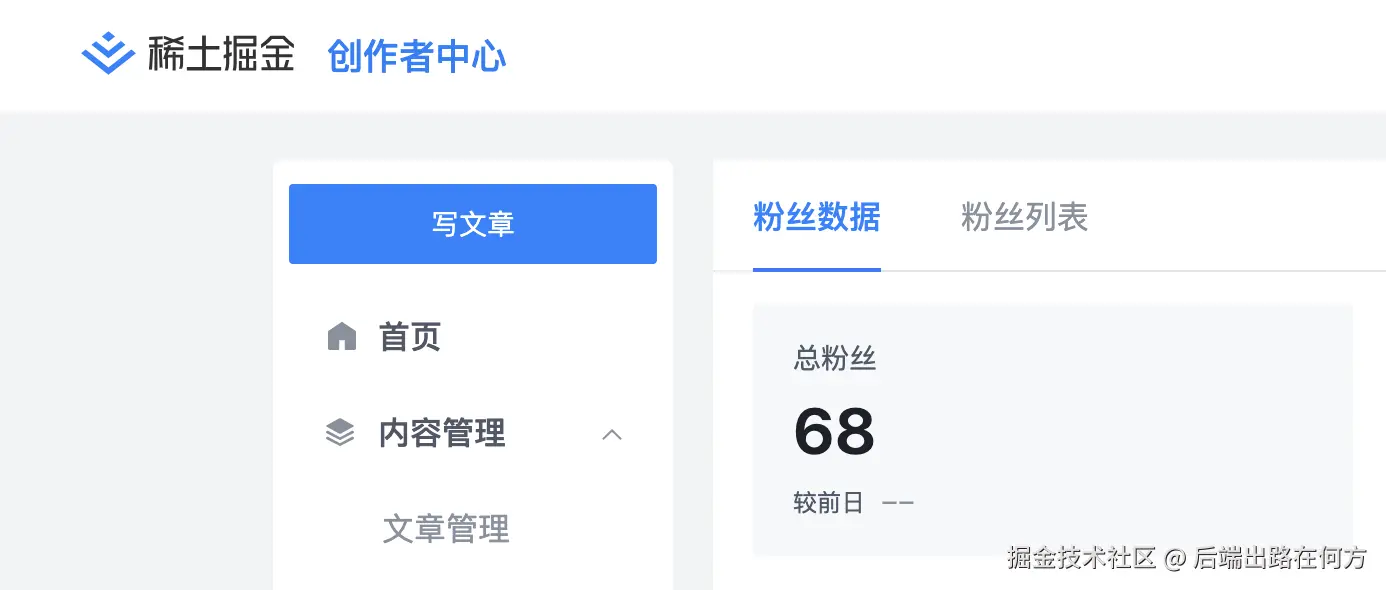Screen dimensions: 1386x590
Task: Switch to the 粉丝列表 tab
Action: click(1024, 217)
